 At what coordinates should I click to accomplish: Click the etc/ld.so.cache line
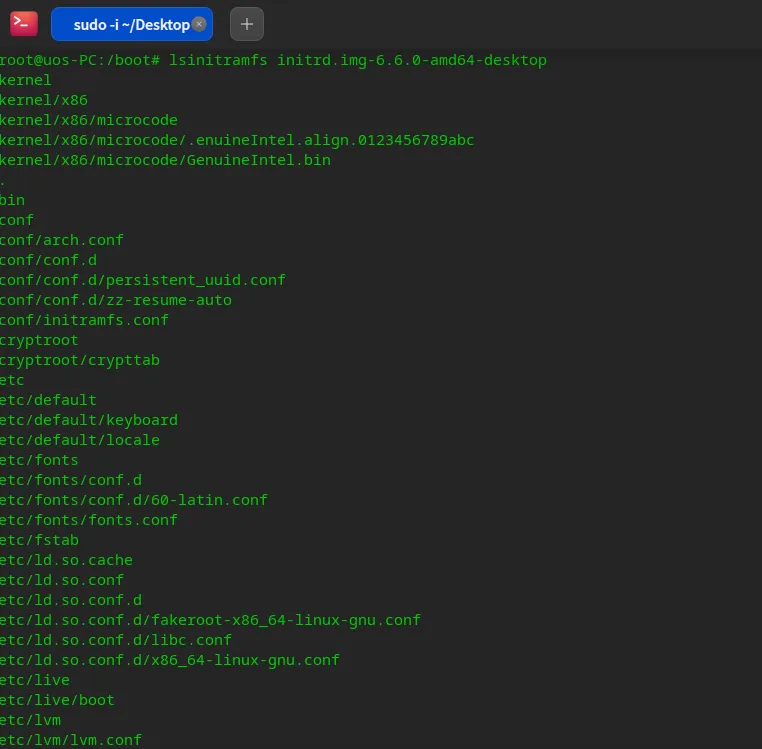[66, 560]
